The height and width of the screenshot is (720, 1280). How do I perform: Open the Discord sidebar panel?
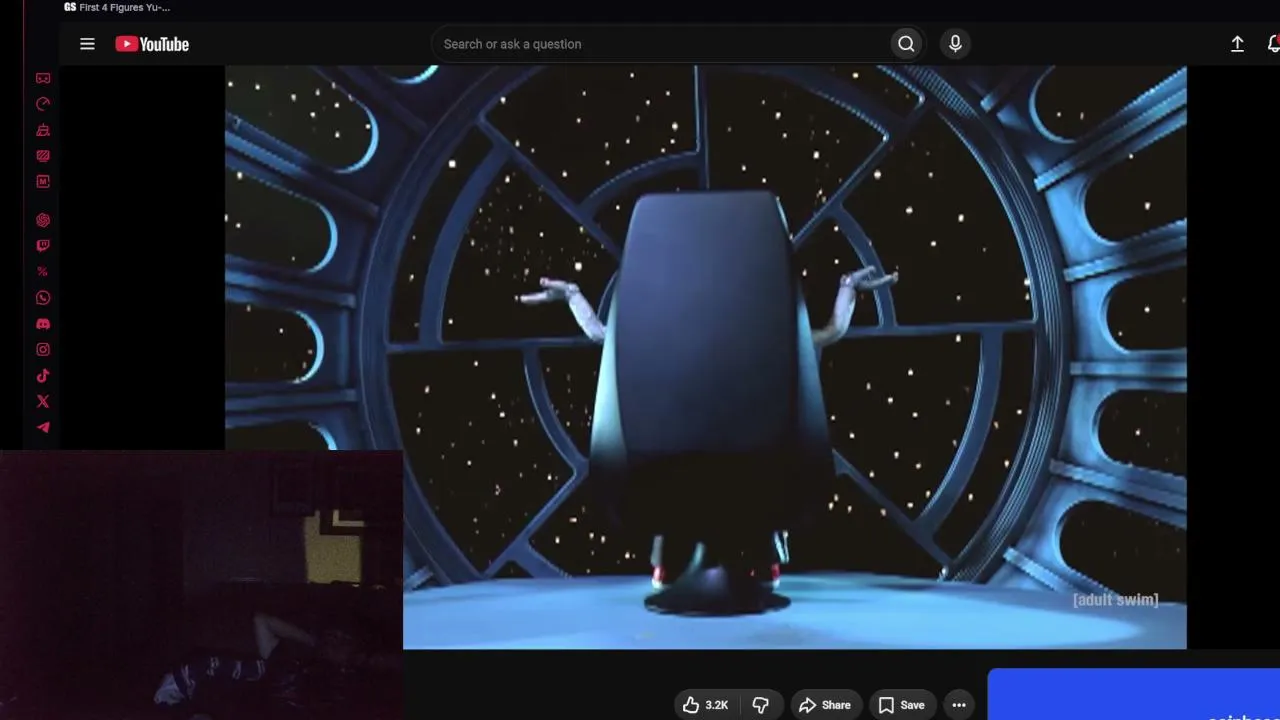tap(43, 324)
